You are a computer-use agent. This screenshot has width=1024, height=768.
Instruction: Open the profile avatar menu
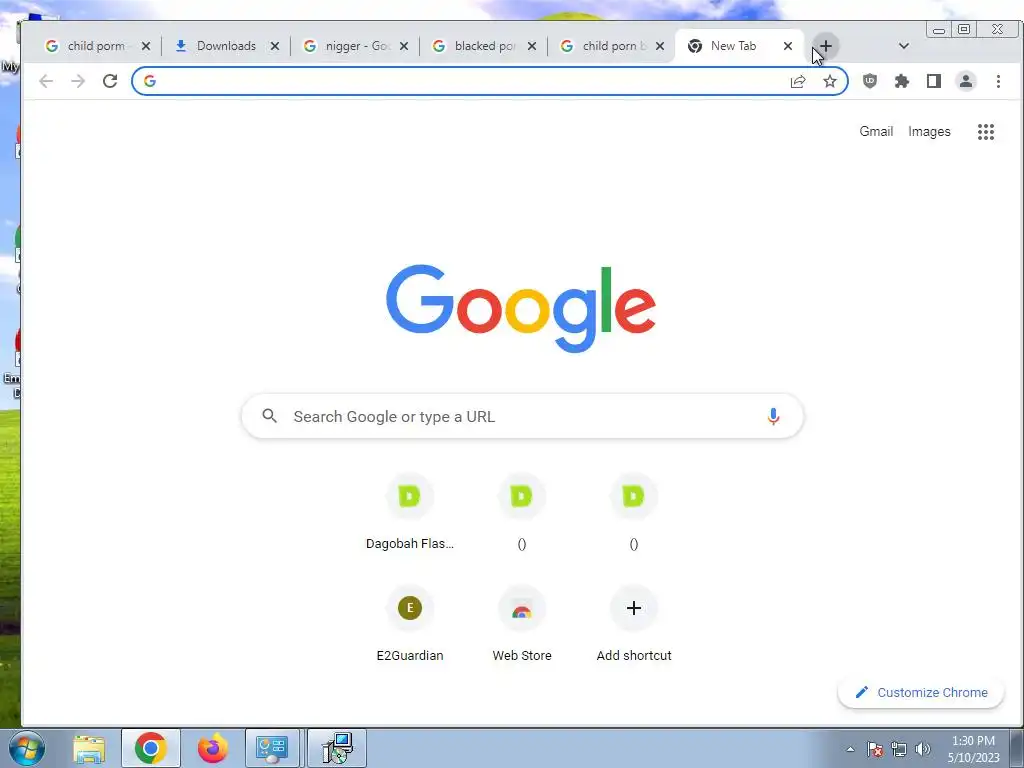(965, 81)
